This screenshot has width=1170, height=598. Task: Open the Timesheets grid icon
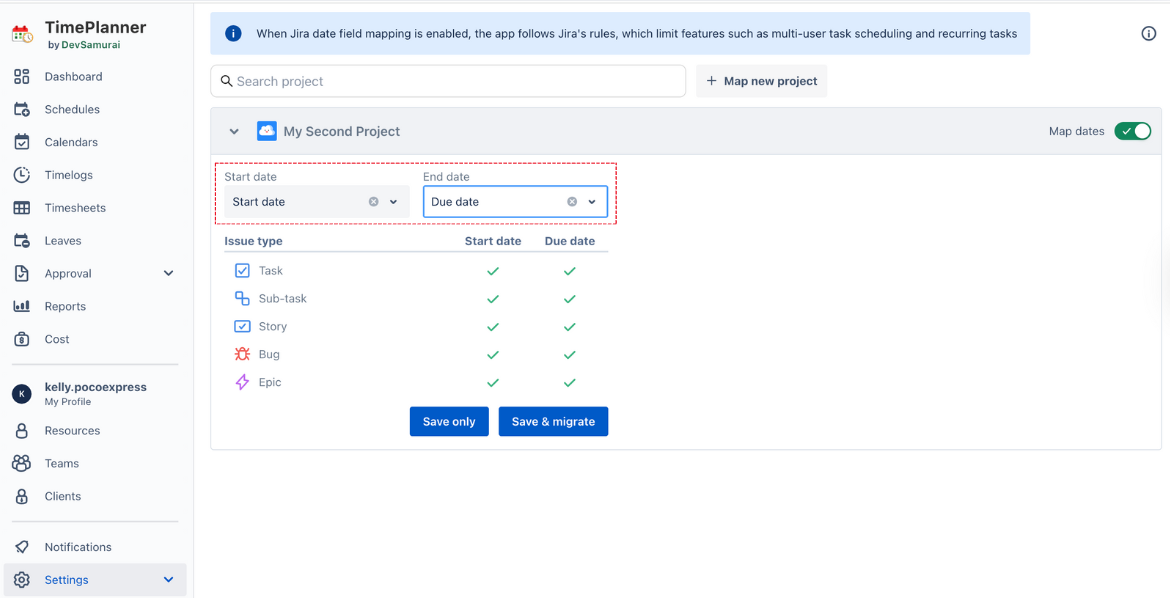point(22,208)
